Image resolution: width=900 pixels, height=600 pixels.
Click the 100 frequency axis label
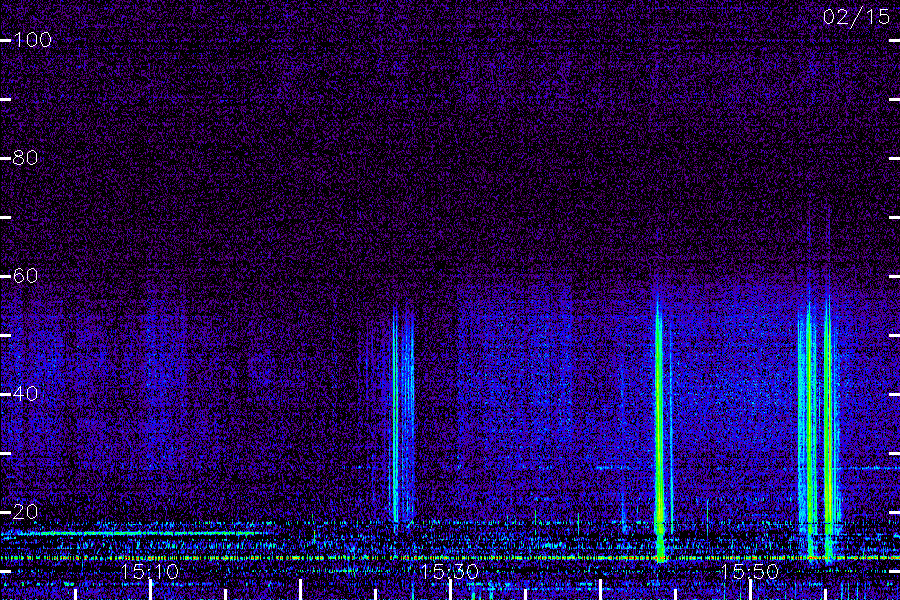click(x=33, y=40)
